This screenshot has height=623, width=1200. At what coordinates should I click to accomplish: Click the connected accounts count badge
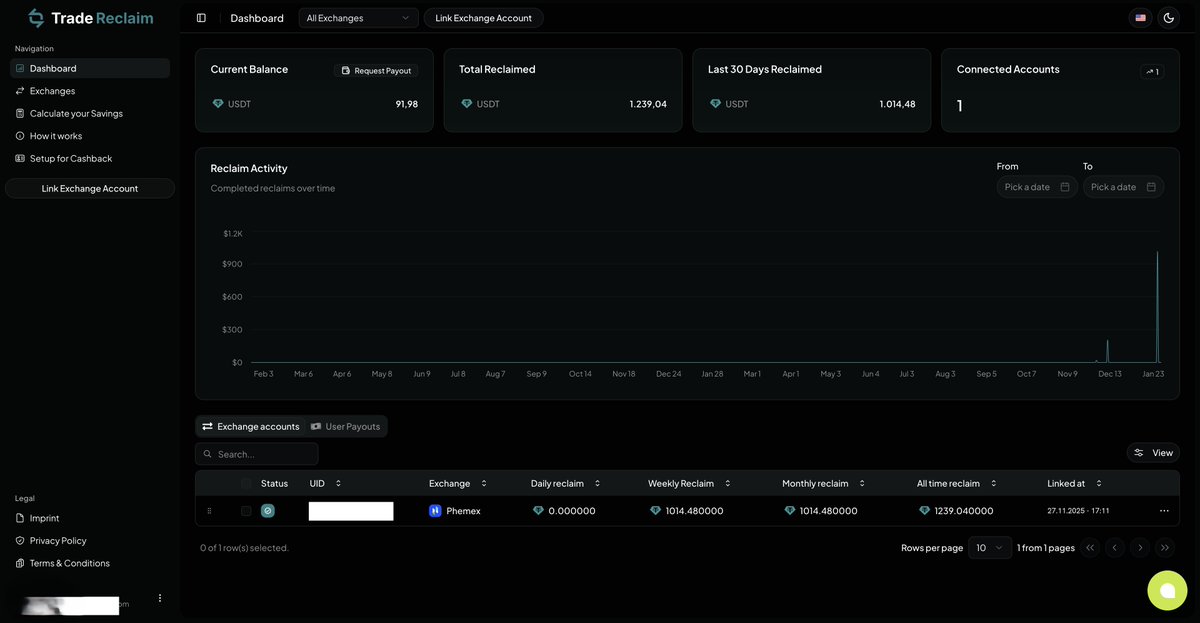pyautogui.click(x=1152, y=72)
